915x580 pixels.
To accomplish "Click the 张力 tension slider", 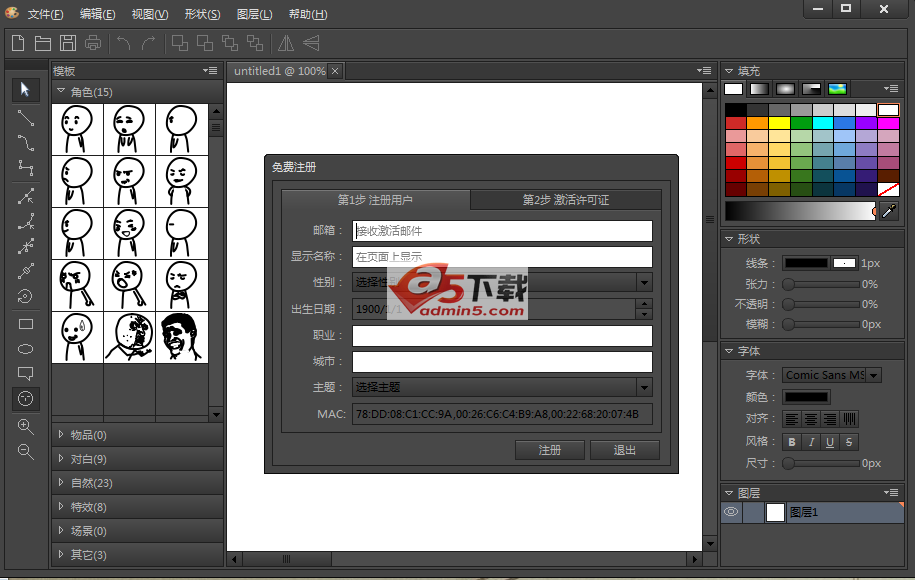I will (x=820, y=284).
